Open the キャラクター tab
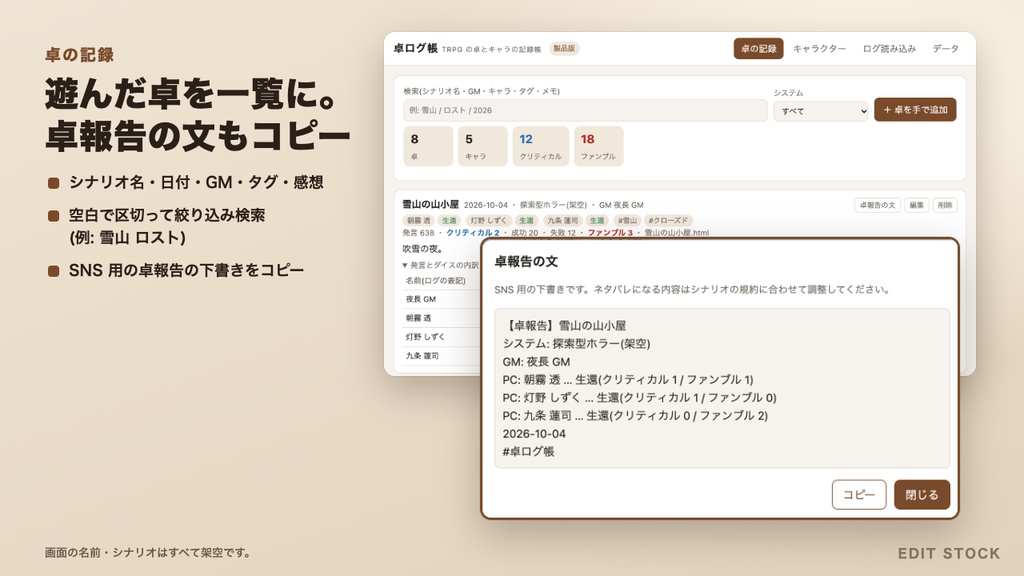 819,49
